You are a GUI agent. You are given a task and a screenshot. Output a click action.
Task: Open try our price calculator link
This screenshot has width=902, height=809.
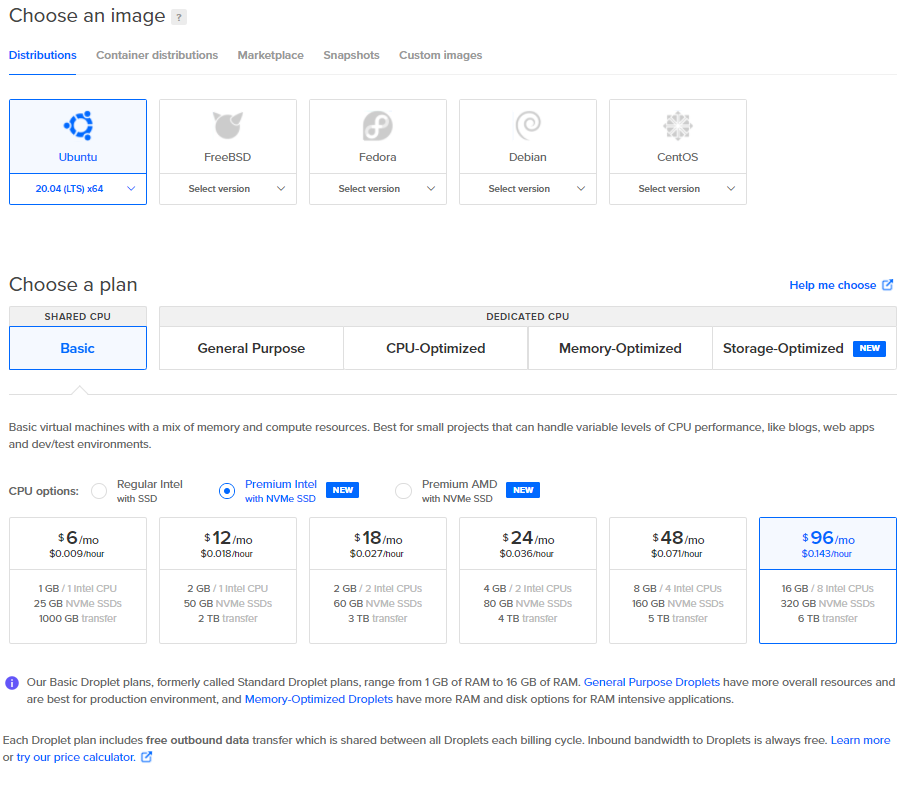(x=76, y=757)
